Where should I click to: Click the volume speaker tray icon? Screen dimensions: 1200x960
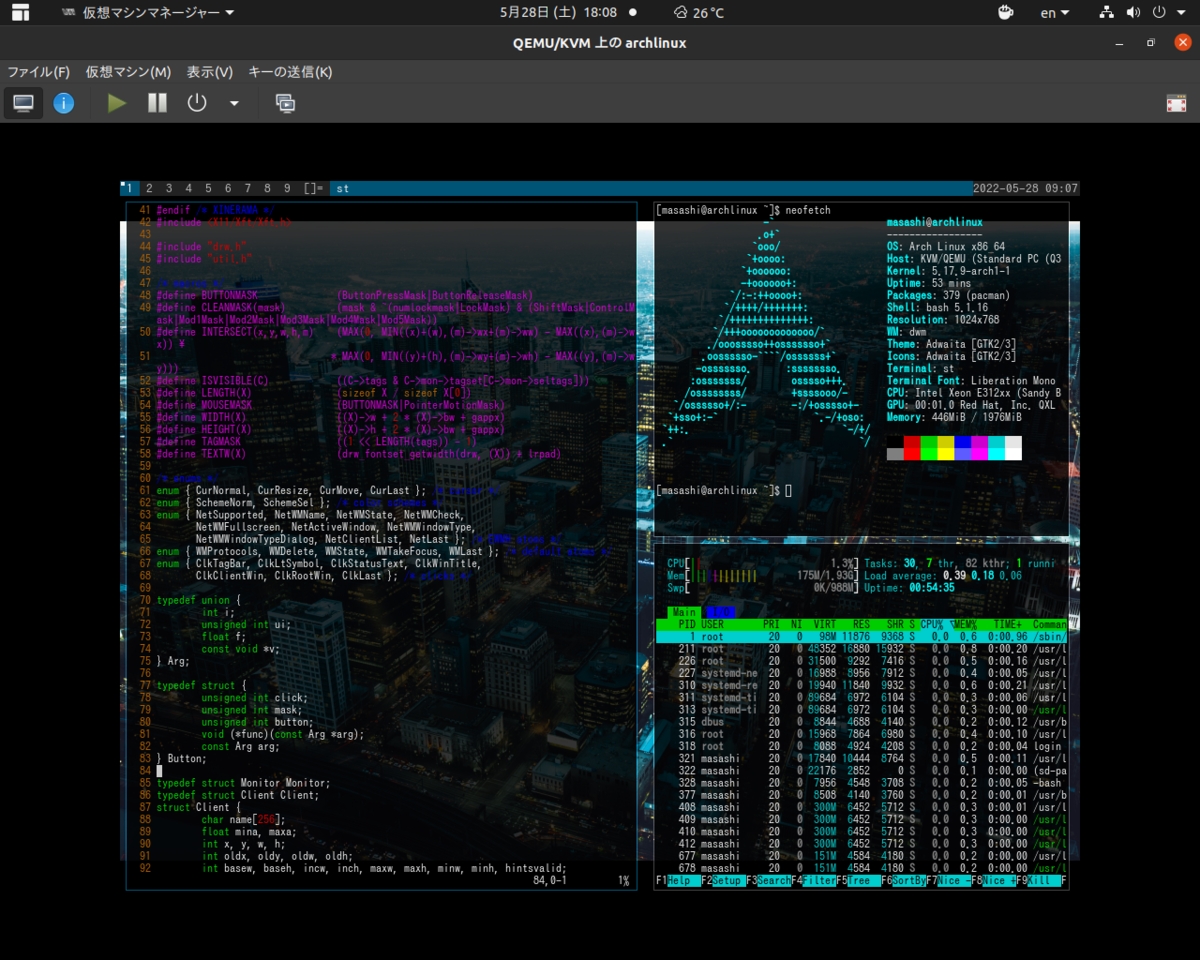click(1132, 13)
